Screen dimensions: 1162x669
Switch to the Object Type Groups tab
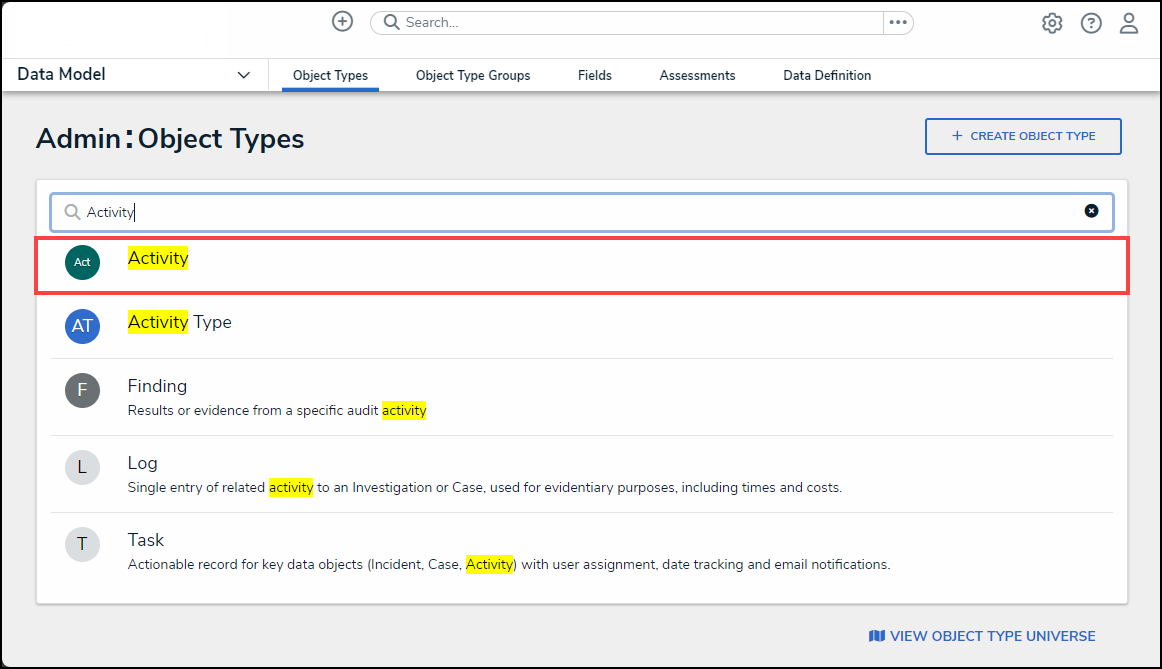tap(473, 76)
